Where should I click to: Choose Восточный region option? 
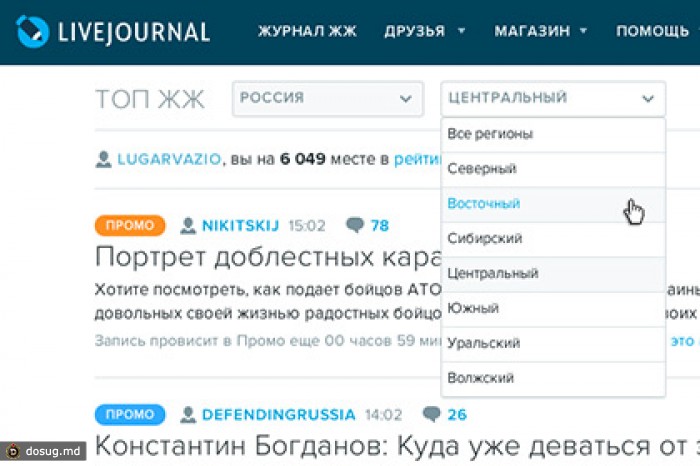pyautogui.click(x=553, y=204)
